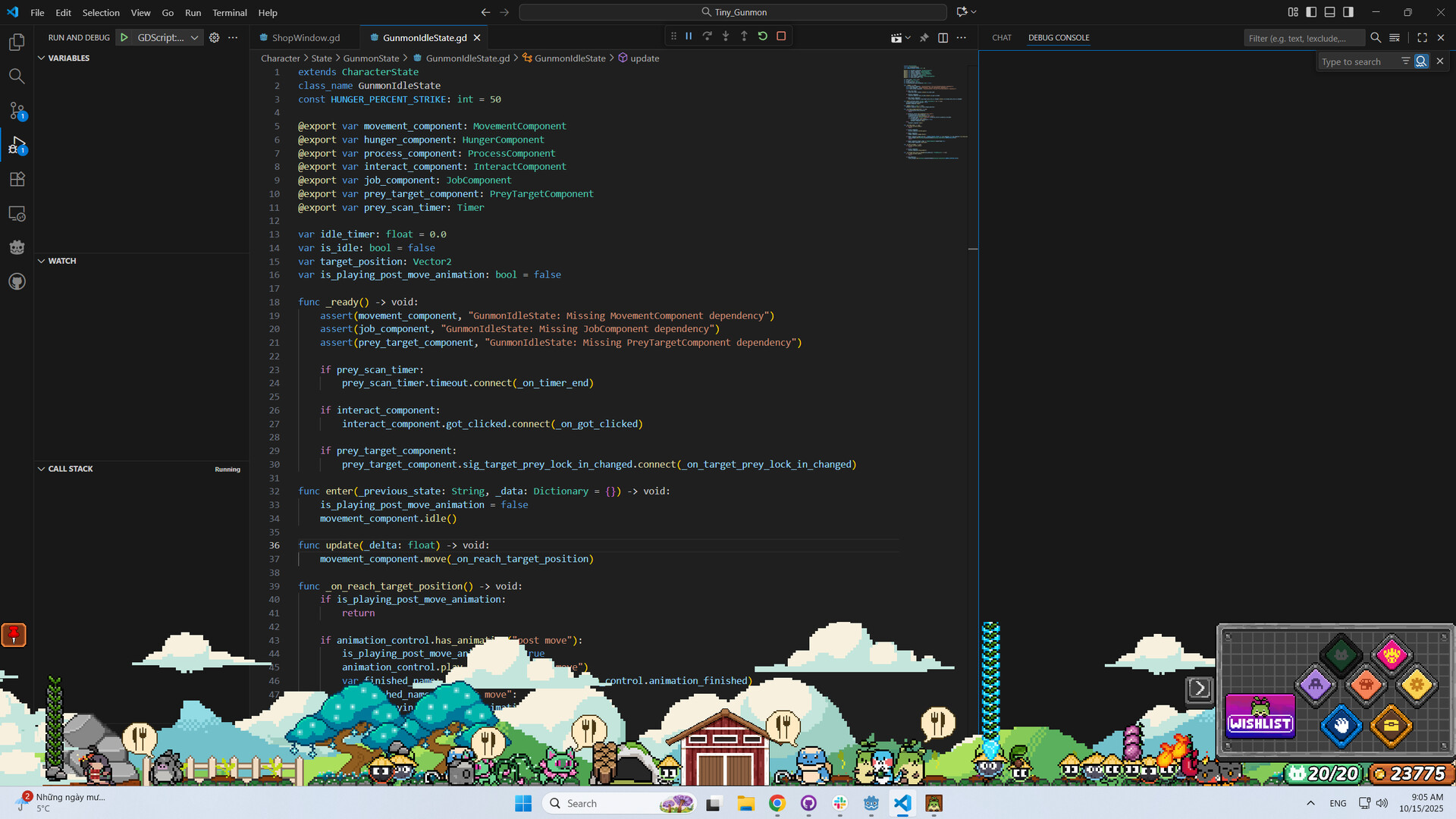The image size is (1456, 819).
Task: Pause the running debug session
Action: pos(689,36)
